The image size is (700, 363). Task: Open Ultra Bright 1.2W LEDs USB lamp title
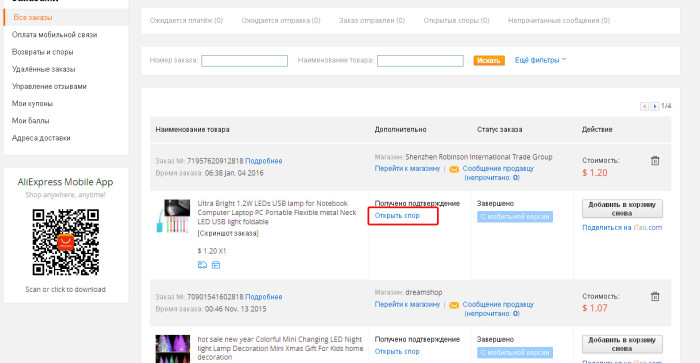coord(277,213)
